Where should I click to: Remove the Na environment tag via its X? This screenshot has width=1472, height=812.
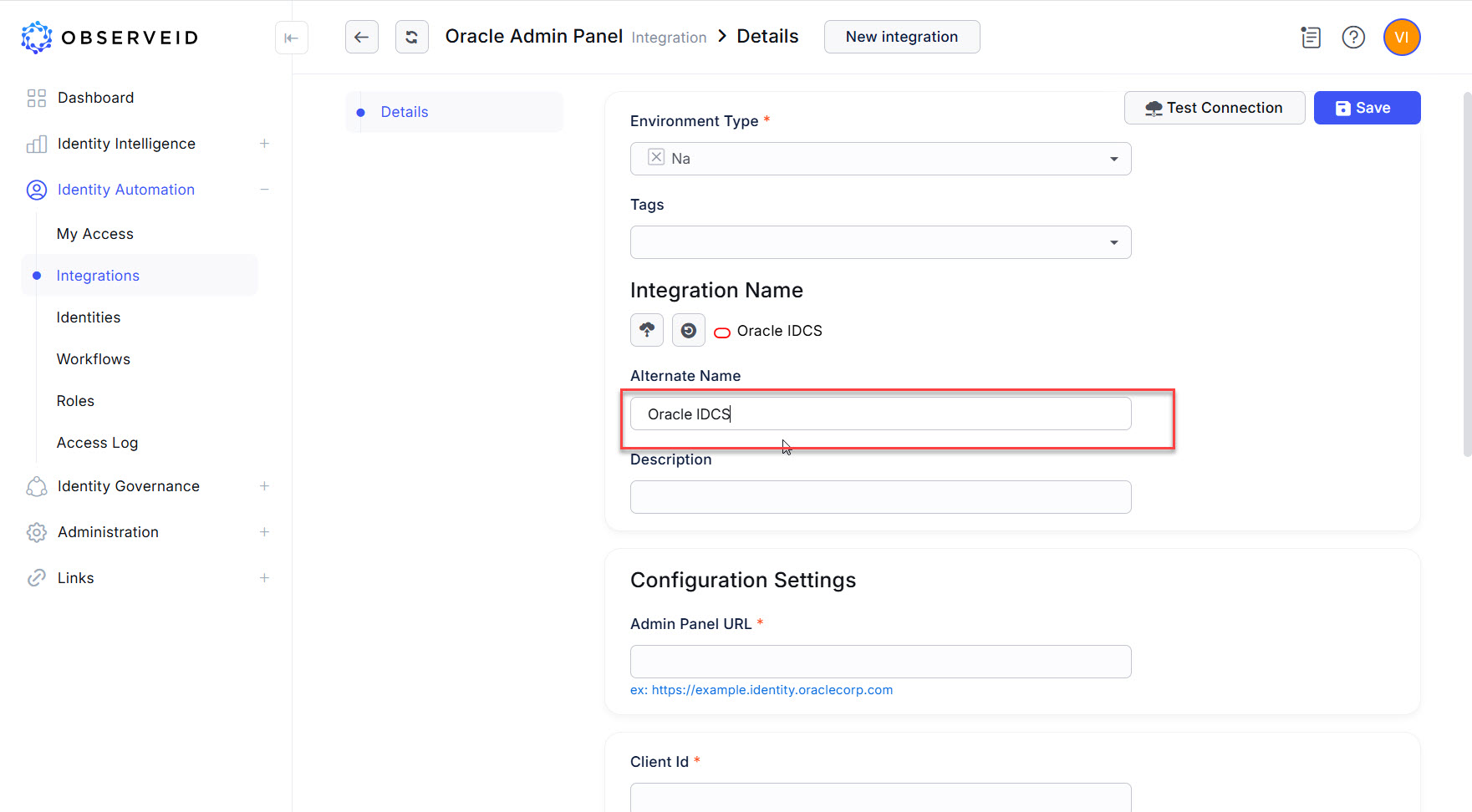coord(656,157)
